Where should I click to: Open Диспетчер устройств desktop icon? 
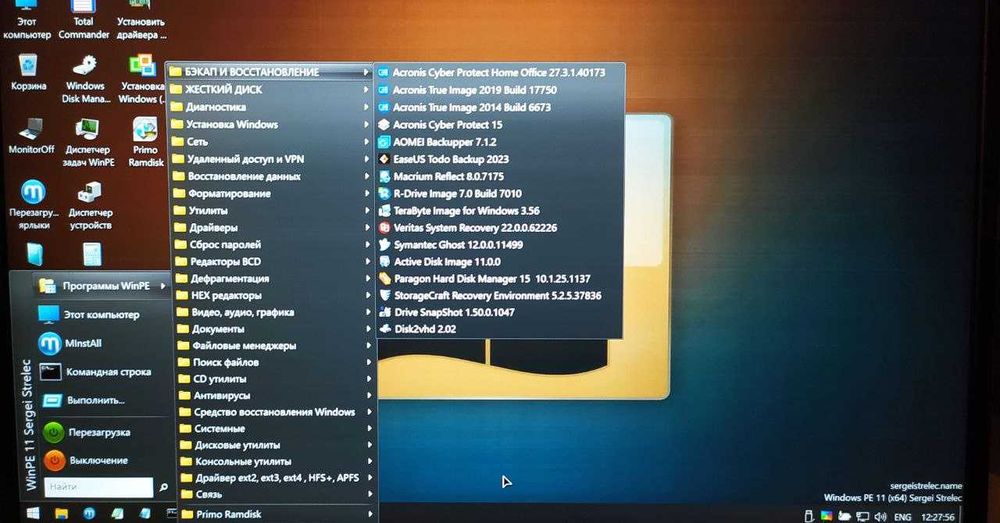click(90, 205)
